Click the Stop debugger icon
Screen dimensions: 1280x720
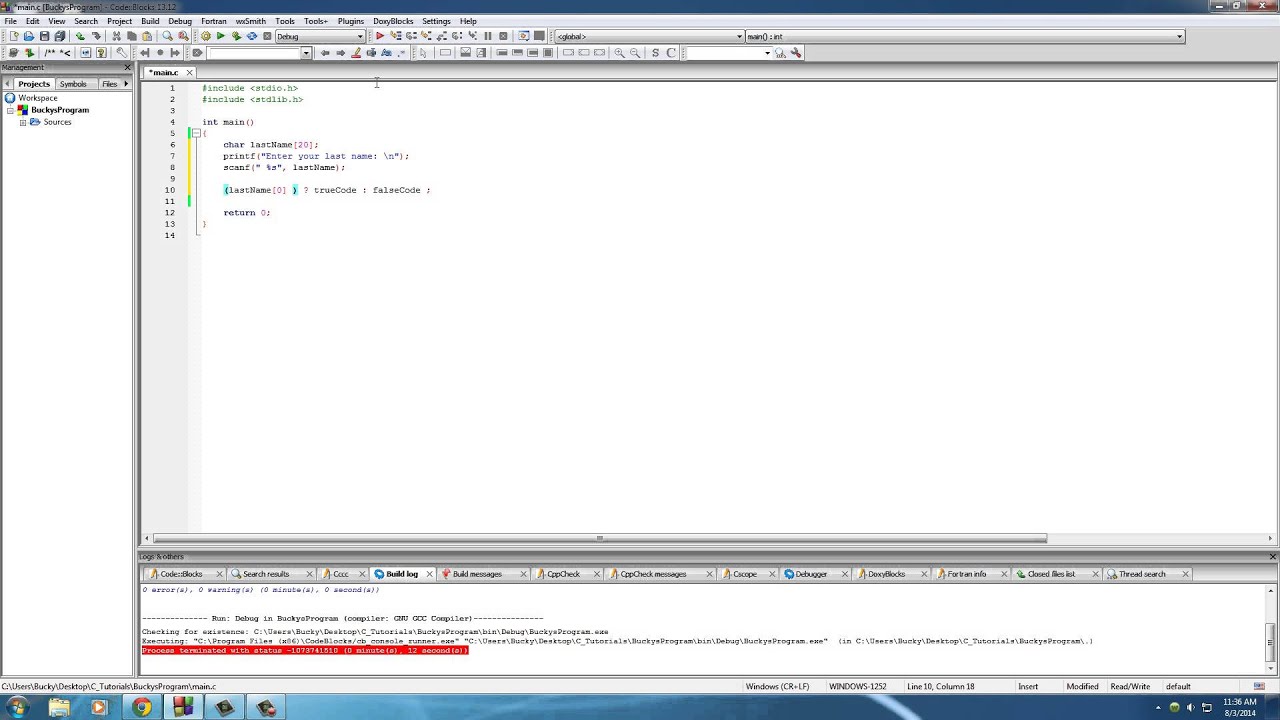[x=503, y=36]
